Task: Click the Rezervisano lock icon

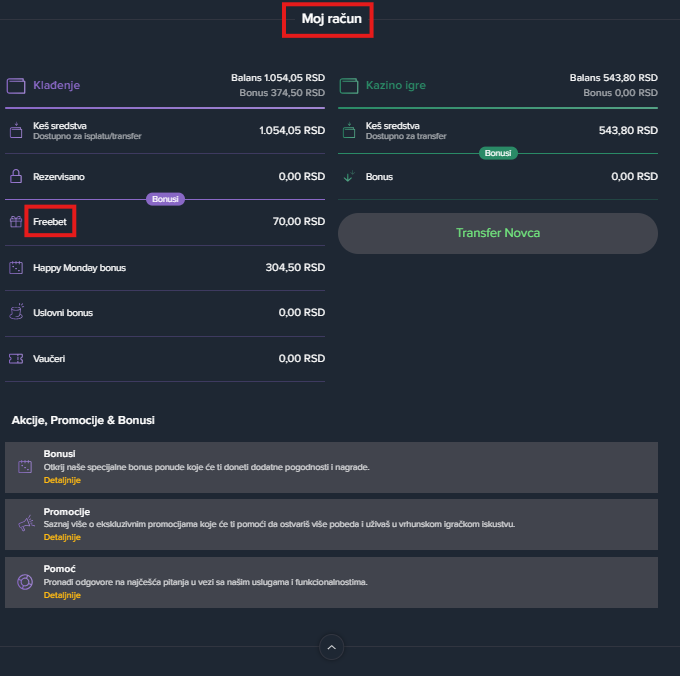Action: tap(16, 176)
